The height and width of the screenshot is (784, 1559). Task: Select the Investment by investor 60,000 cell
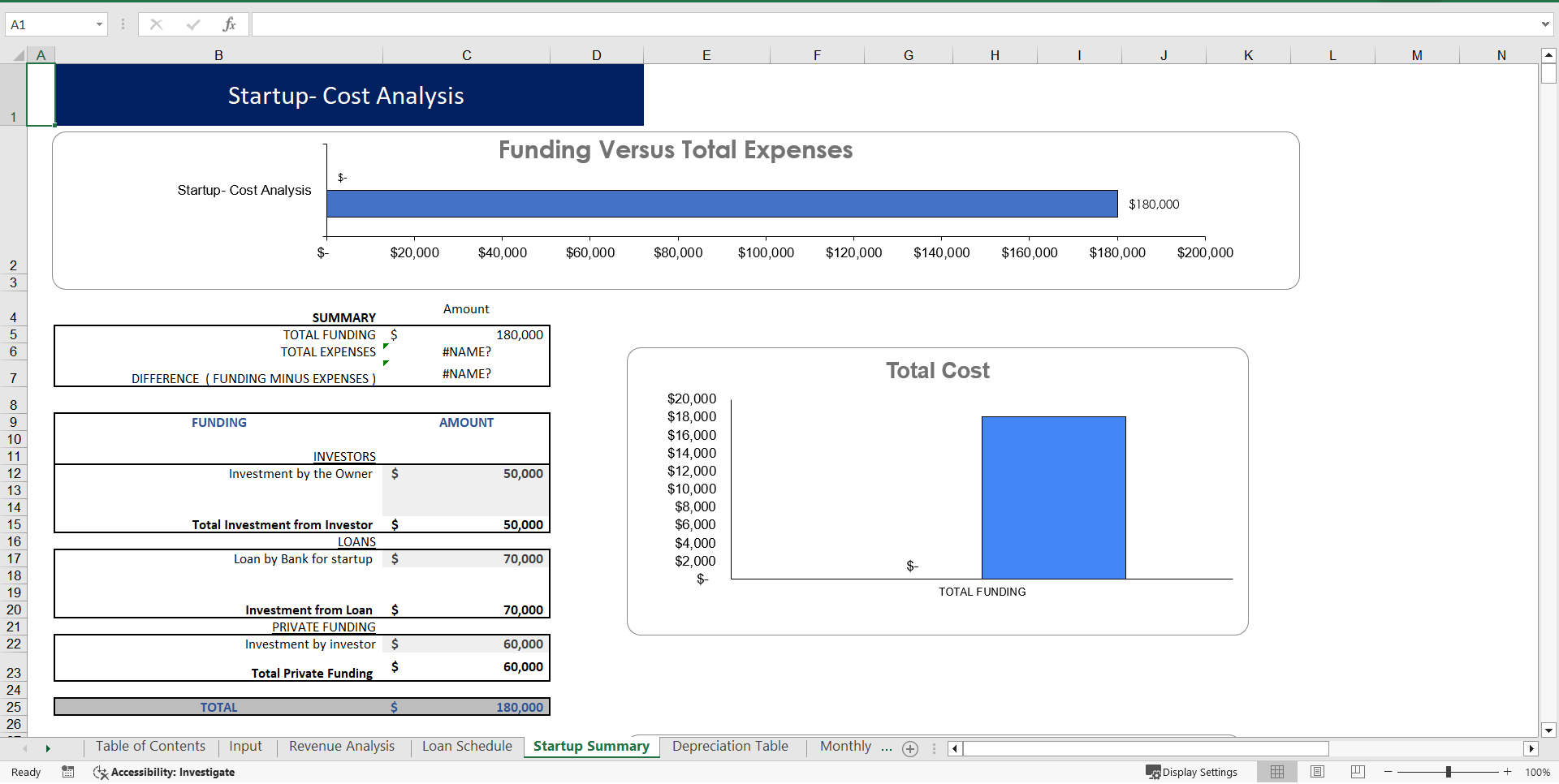pos(467,644)
